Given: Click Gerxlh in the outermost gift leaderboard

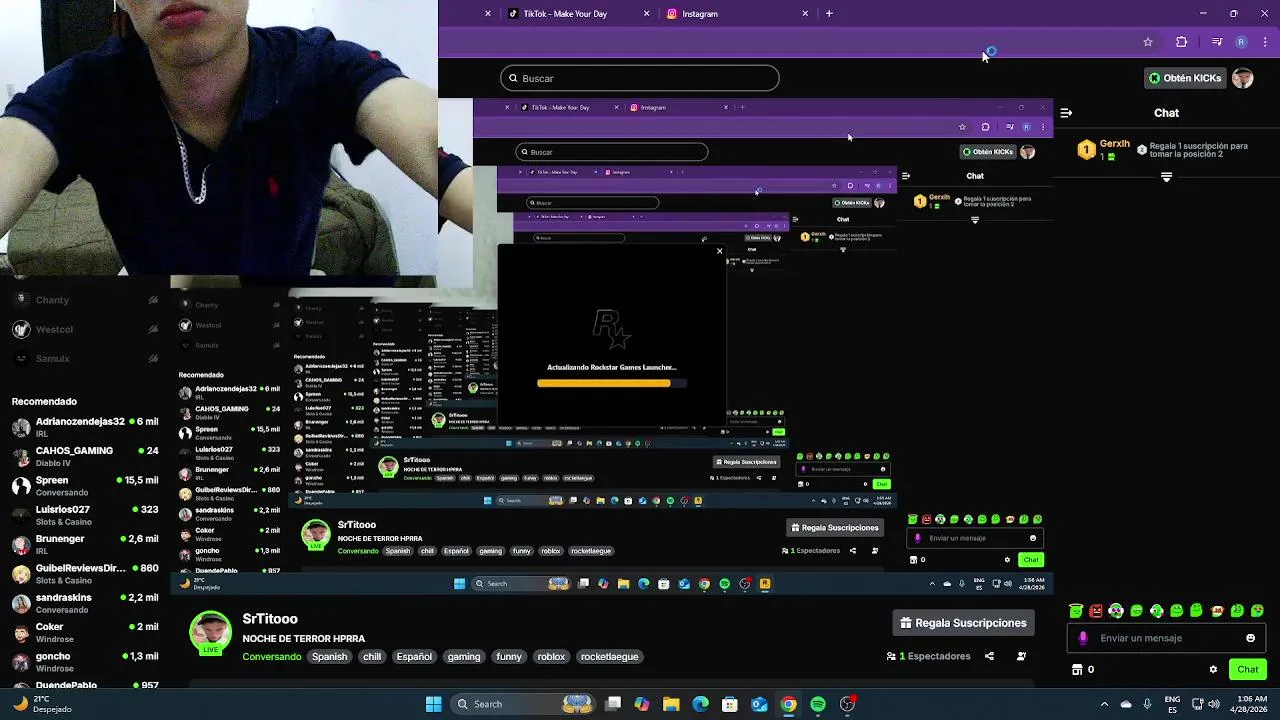Looking at the screenshot, I should pos(1115,144).
